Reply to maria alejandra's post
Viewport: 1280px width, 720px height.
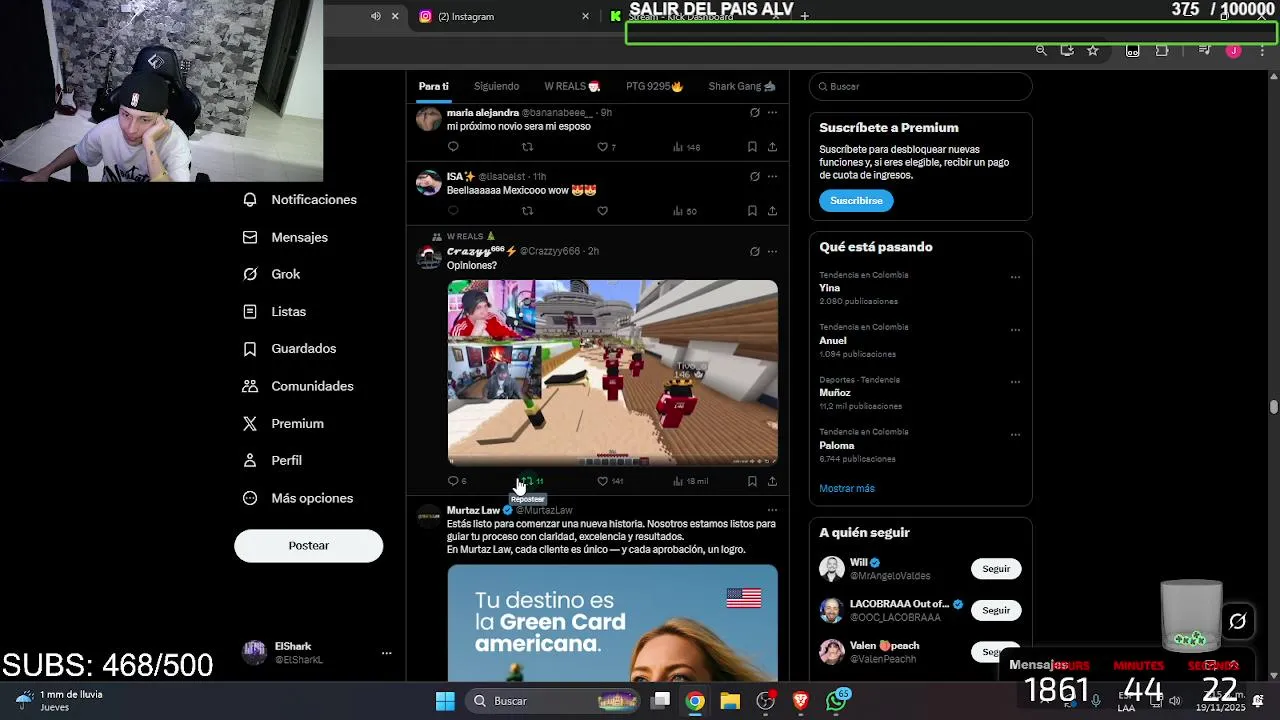click(x=453, y=147)
